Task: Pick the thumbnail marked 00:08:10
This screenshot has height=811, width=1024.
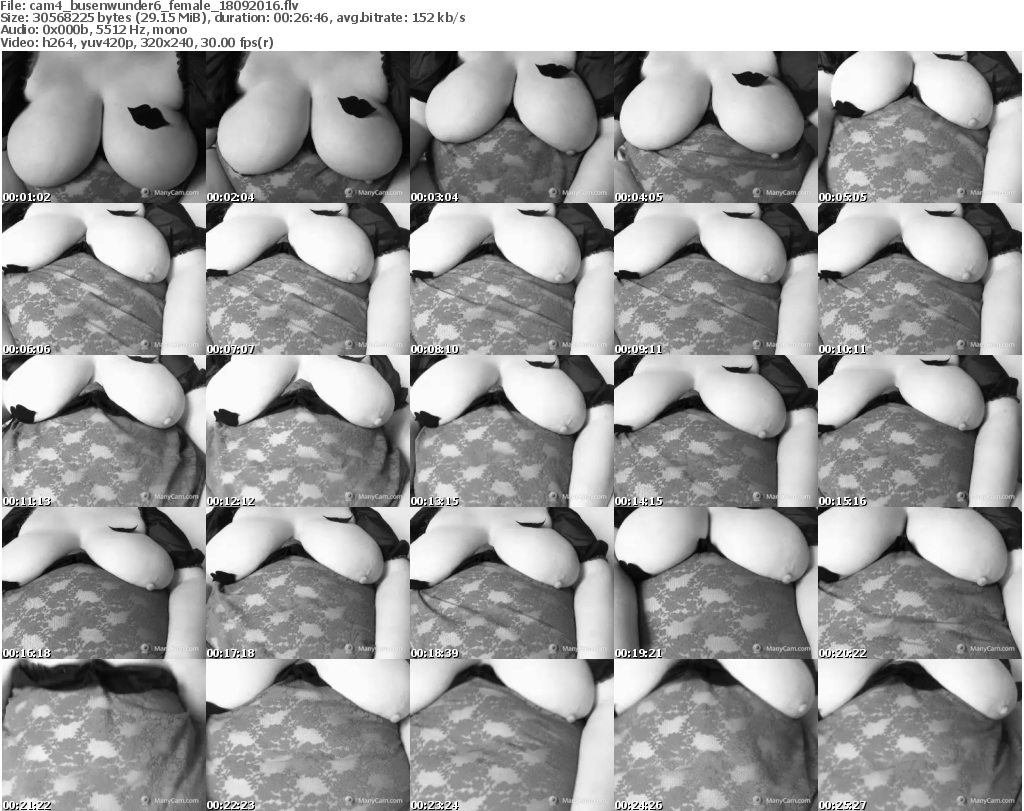Action: (x=511, y=279)
